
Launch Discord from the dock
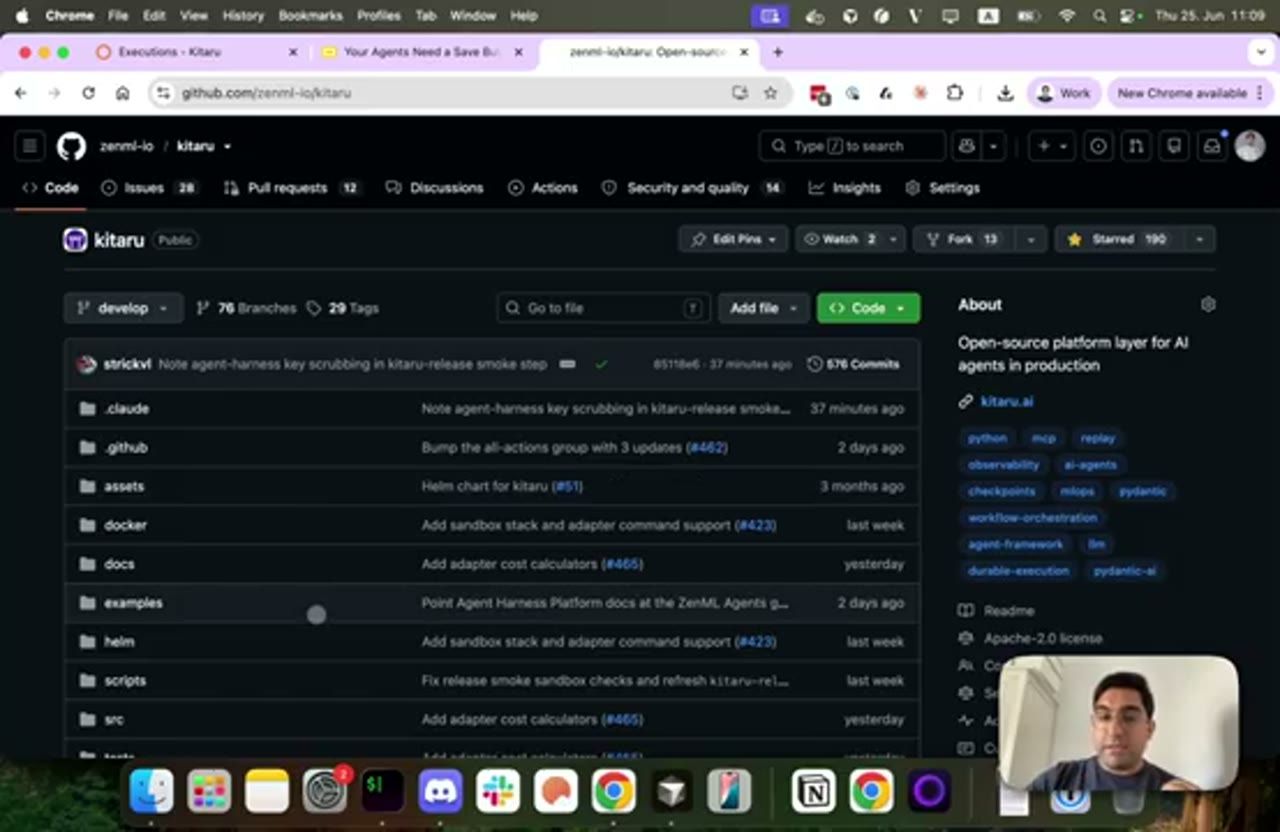pos(441,792)
